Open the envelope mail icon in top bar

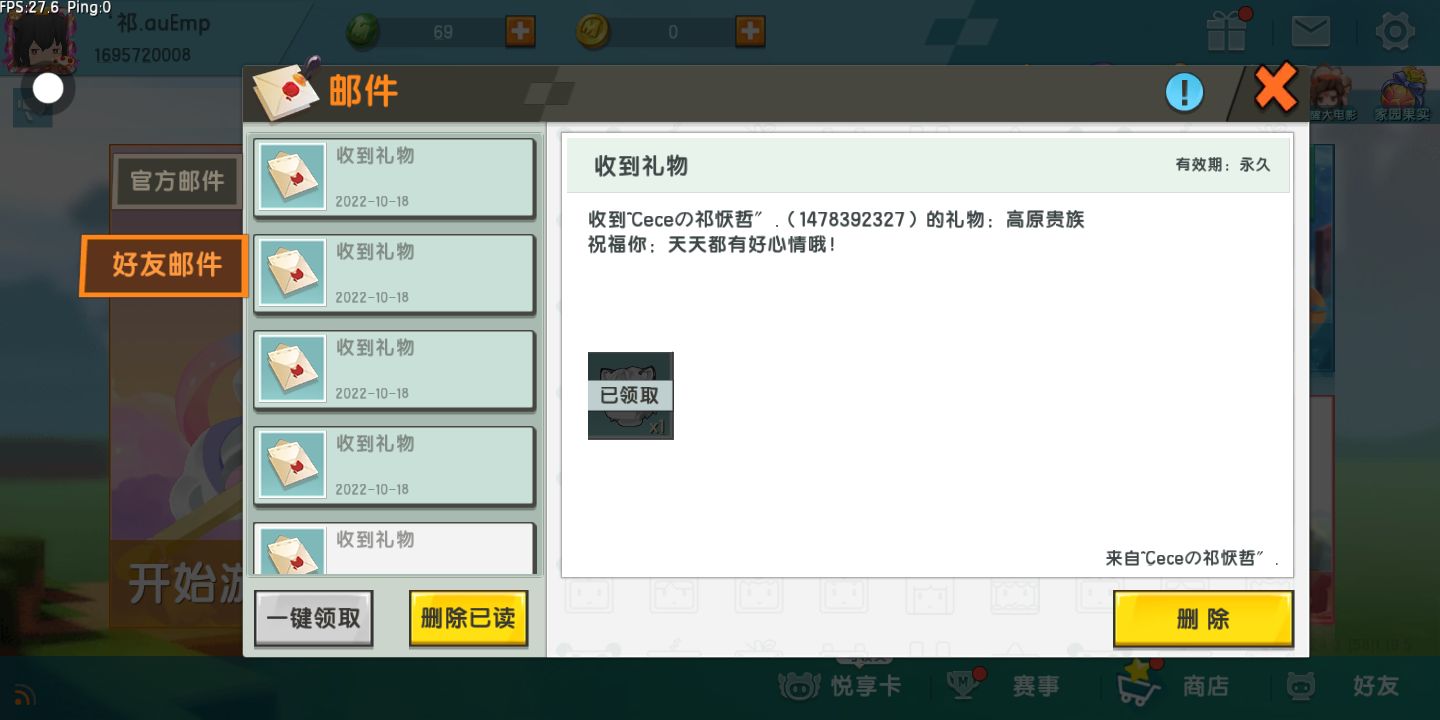tap(1310, 31)
